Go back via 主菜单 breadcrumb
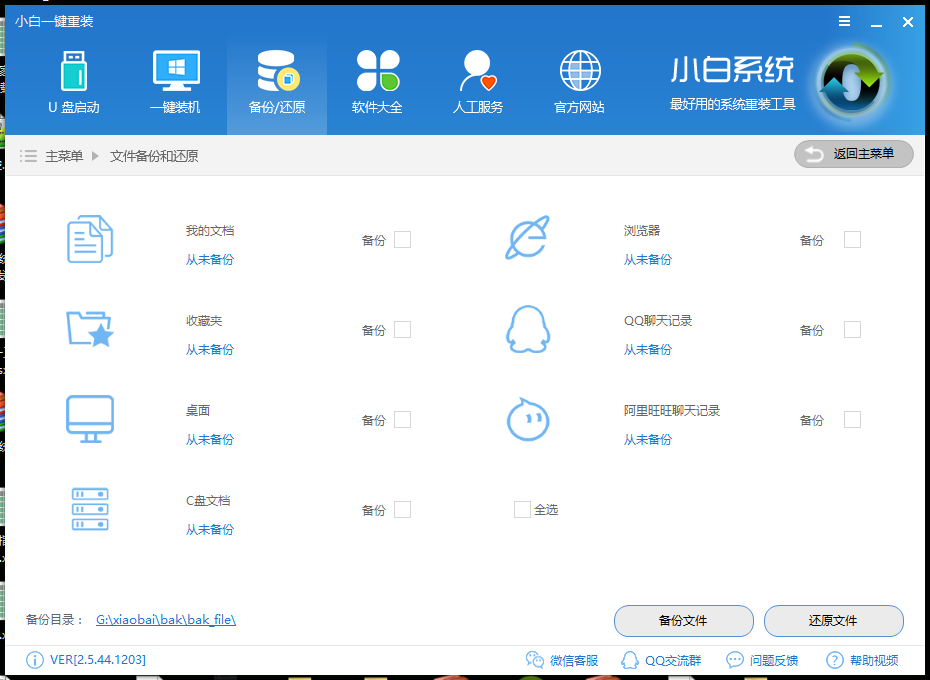The height and width of the screenshot is (680, 930). [x=62, y=154]
